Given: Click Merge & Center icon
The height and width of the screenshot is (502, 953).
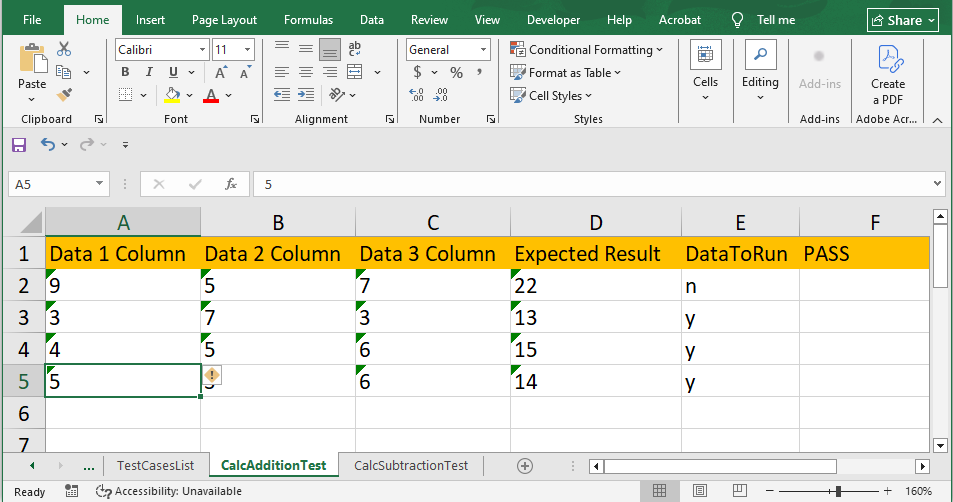Looking at the screenshot, I should pos(355,72).
